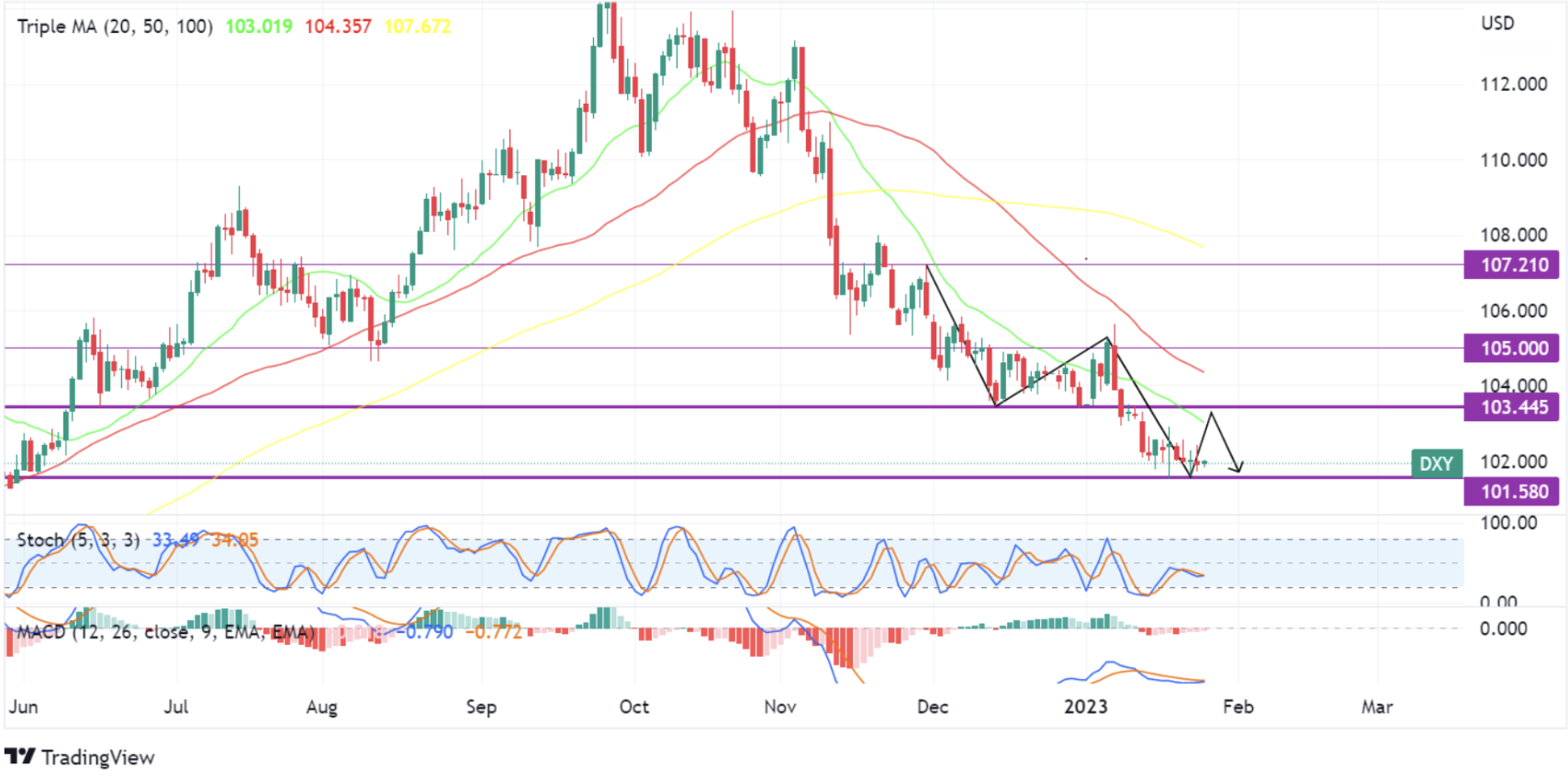Click the green MA value 103.019
1568x778 pixels.
tap(259, 26)
